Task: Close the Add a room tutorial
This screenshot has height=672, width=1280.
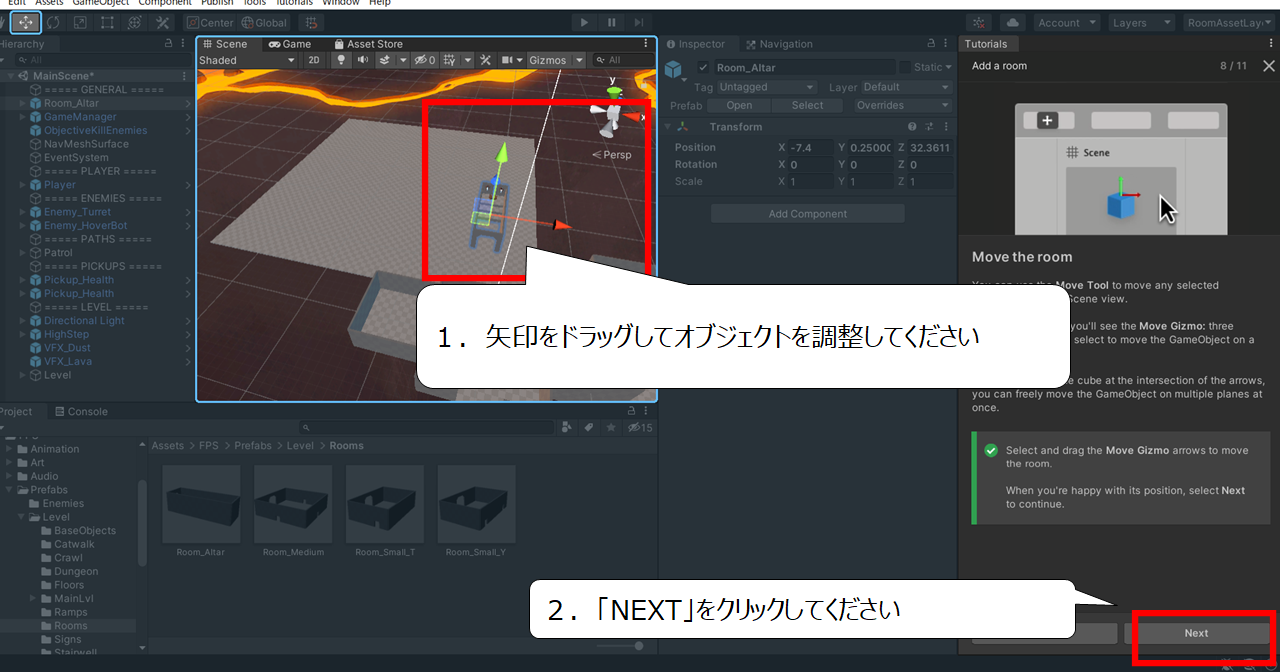Action: point(1269,66)
